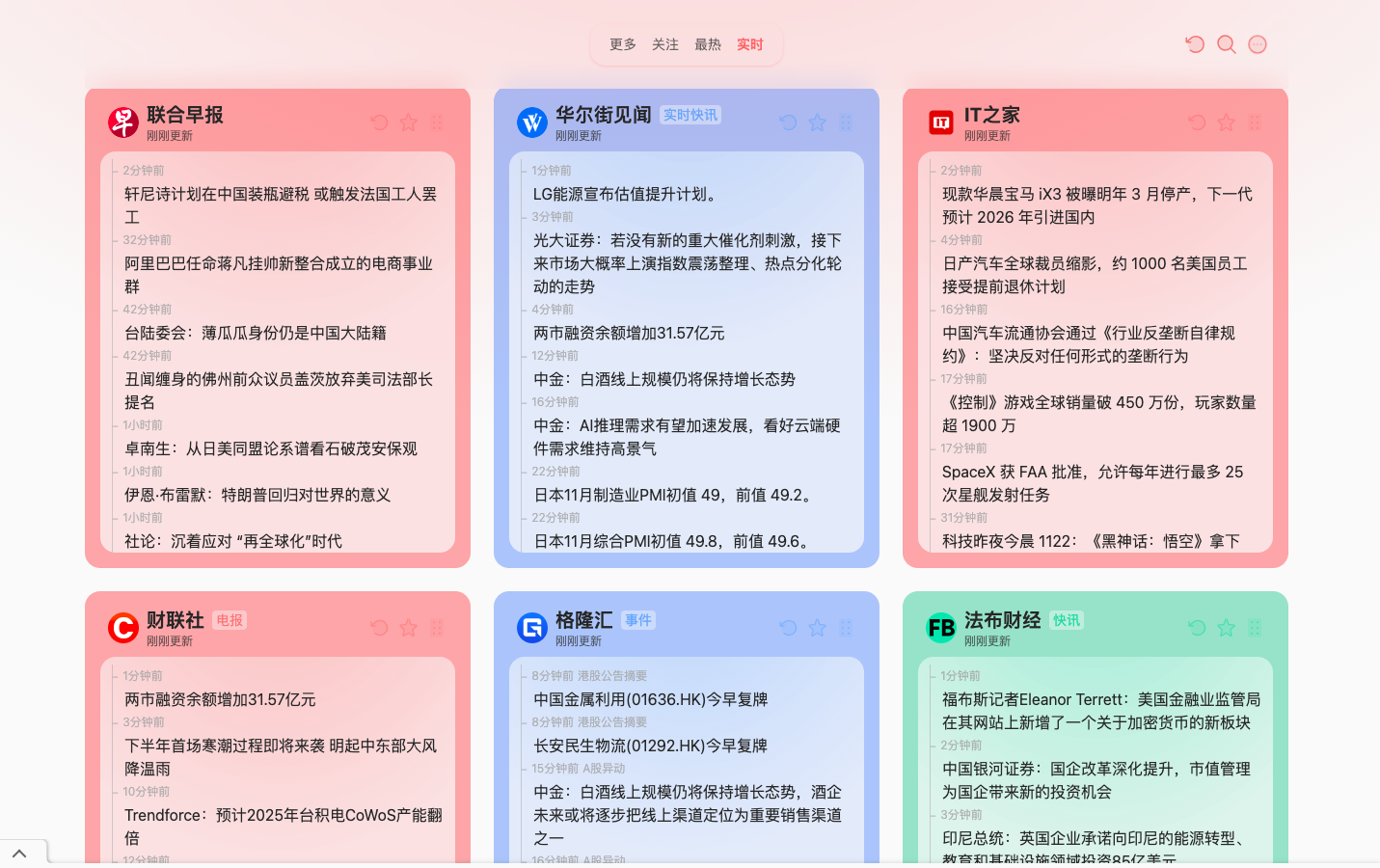Click the drag handle on IT之家 card
The height and width of the screenshot is (868, 1380).
(x=1255, y=122)
